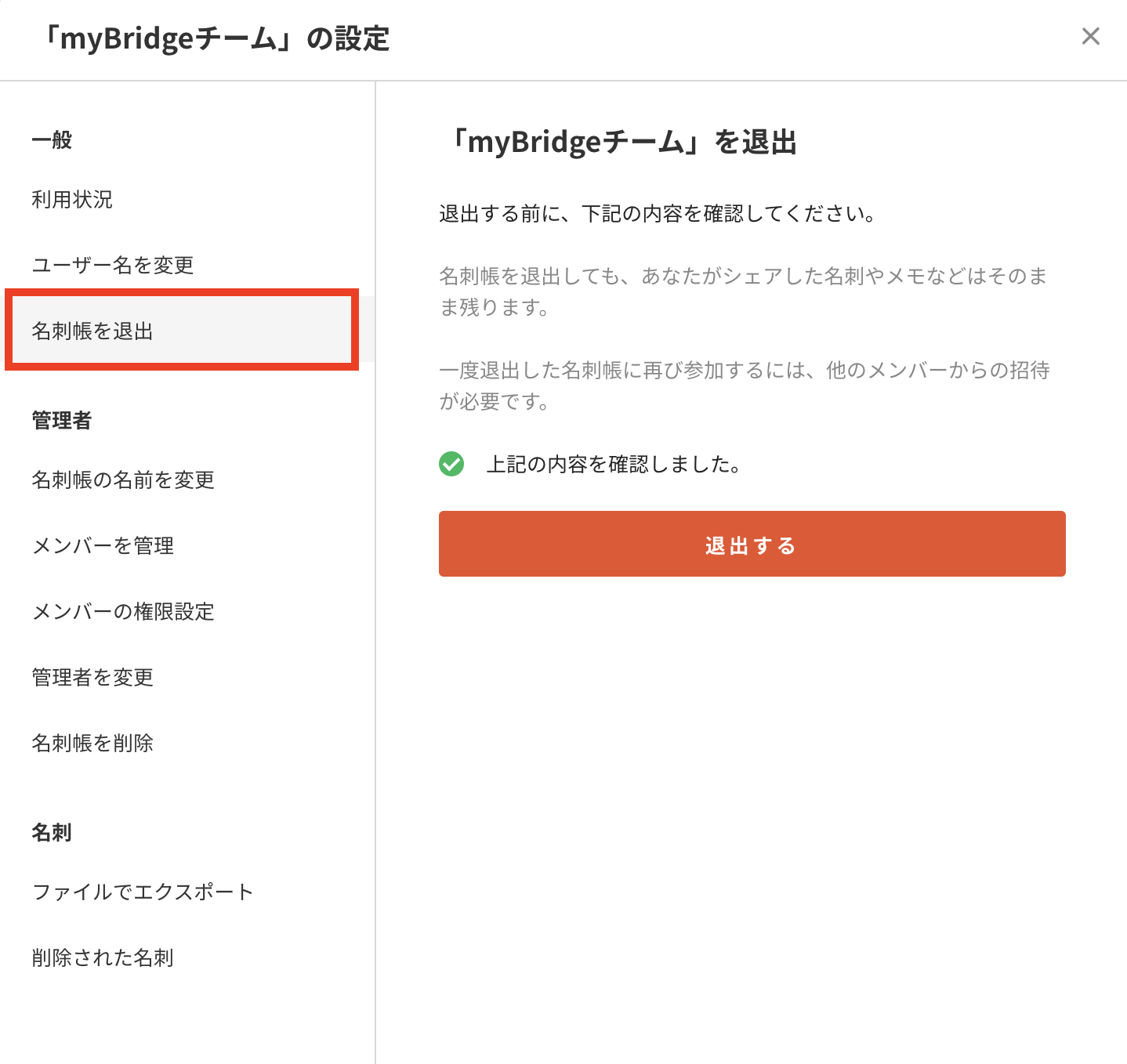
Task: Open 利用状況 settings page
Action: coord(72,199)
